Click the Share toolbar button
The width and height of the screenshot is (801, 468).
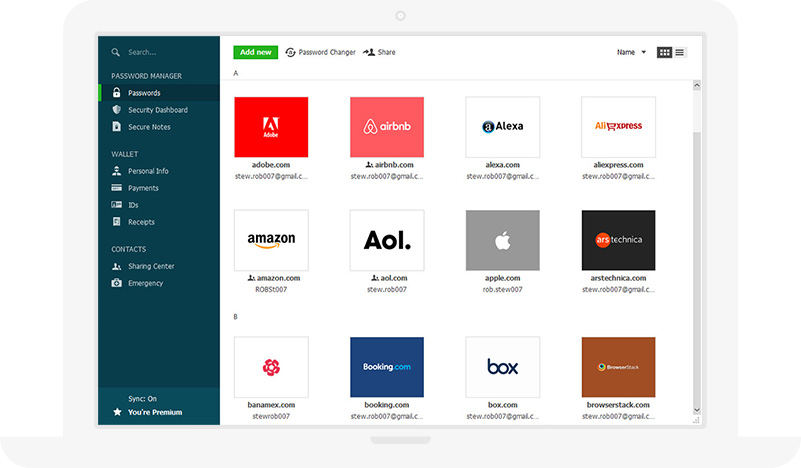click(380, 52)
